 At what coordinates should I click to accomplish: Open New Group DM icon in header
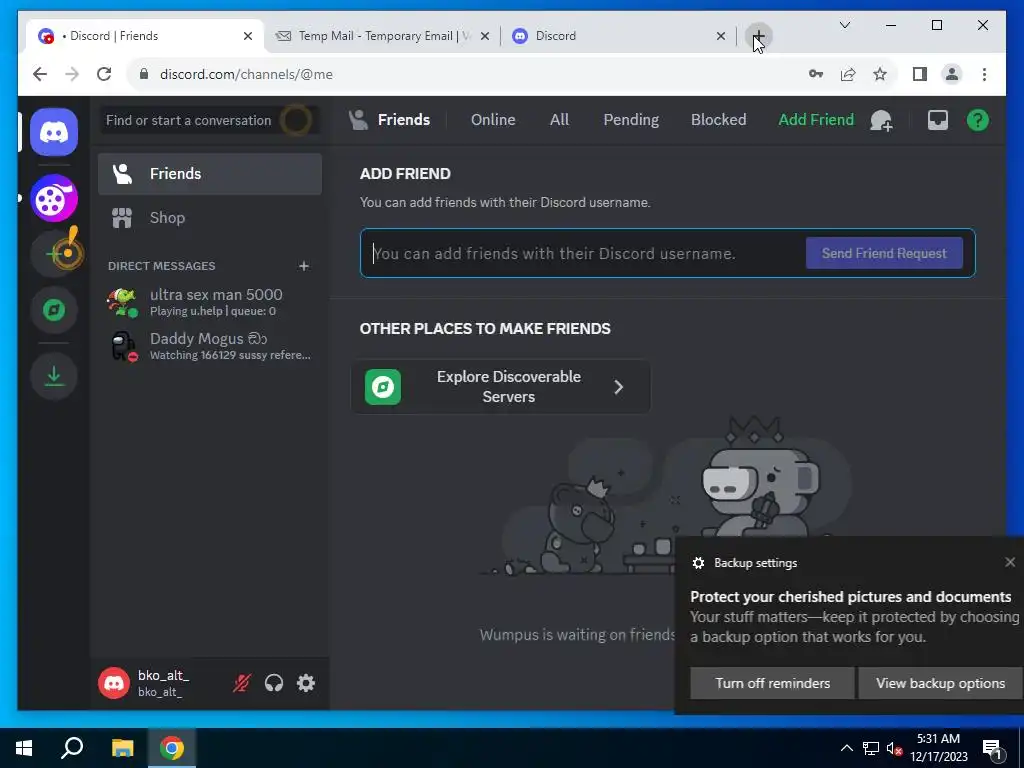(x=881, y=120)
